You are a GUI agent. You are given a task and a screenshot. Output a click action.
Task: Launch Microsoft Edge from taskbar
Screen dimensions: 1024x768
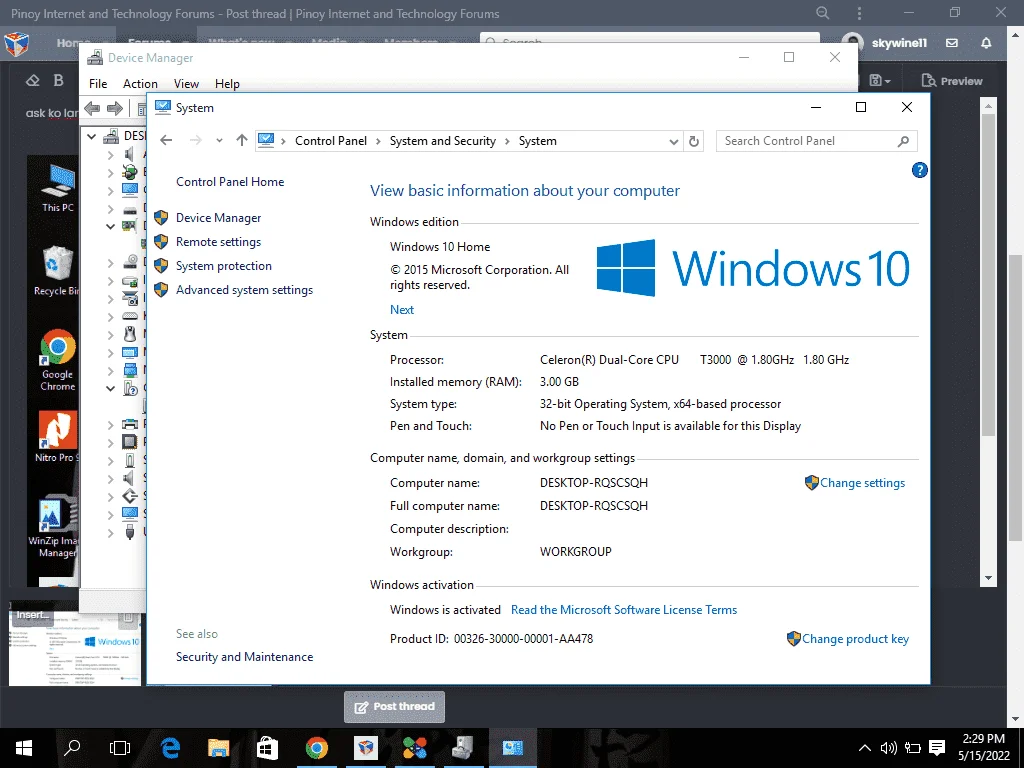pos(170,748)
